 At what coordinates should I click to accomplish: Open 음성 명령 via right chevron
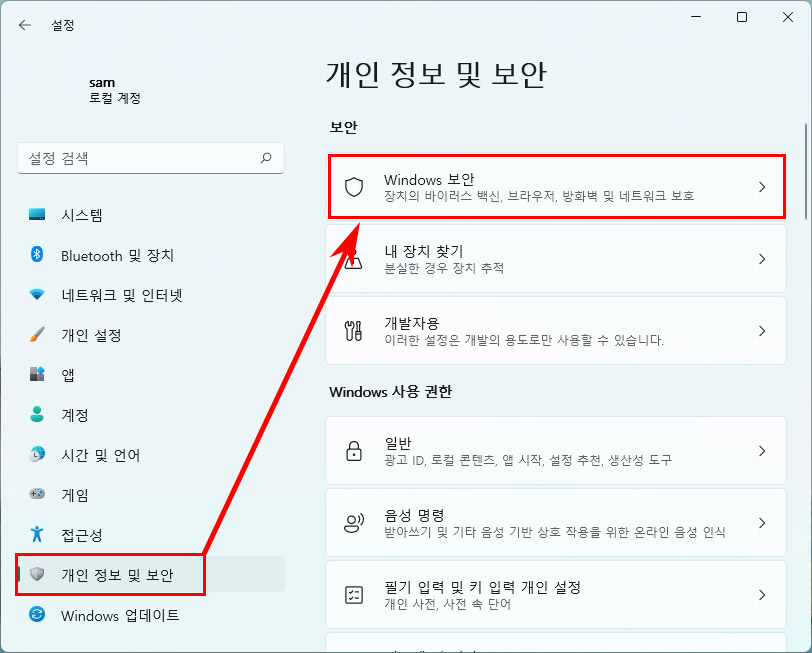[x=762, y=523]
